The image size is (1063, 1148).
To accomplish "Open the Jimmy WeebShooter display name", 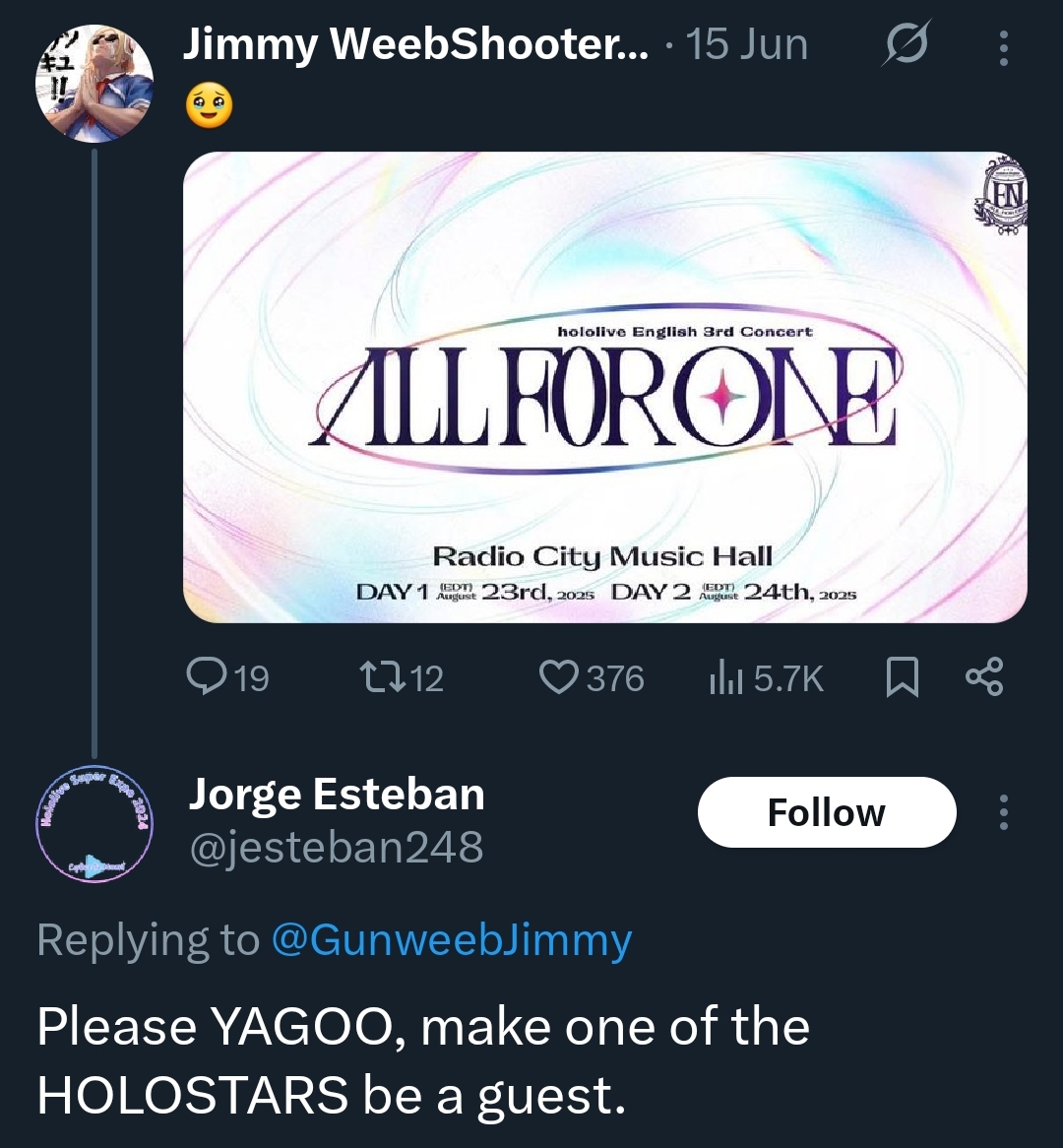I will coord(415,44).
